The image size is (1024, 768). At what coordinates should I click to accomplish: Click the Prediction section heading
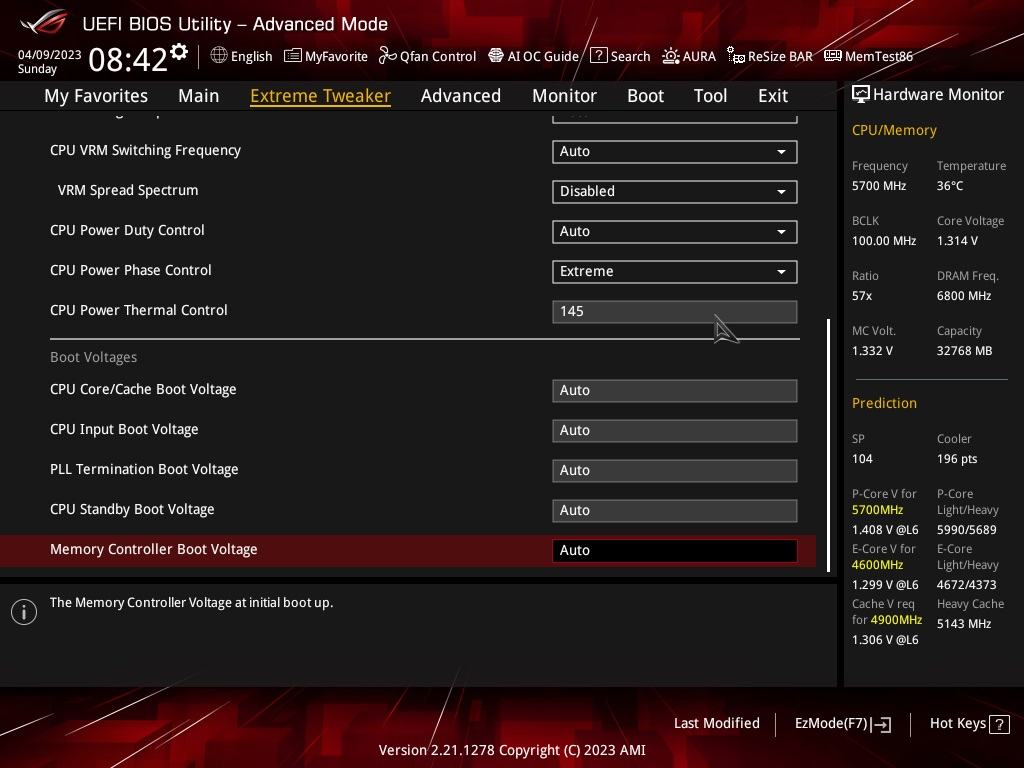click(x=884, y=403)
